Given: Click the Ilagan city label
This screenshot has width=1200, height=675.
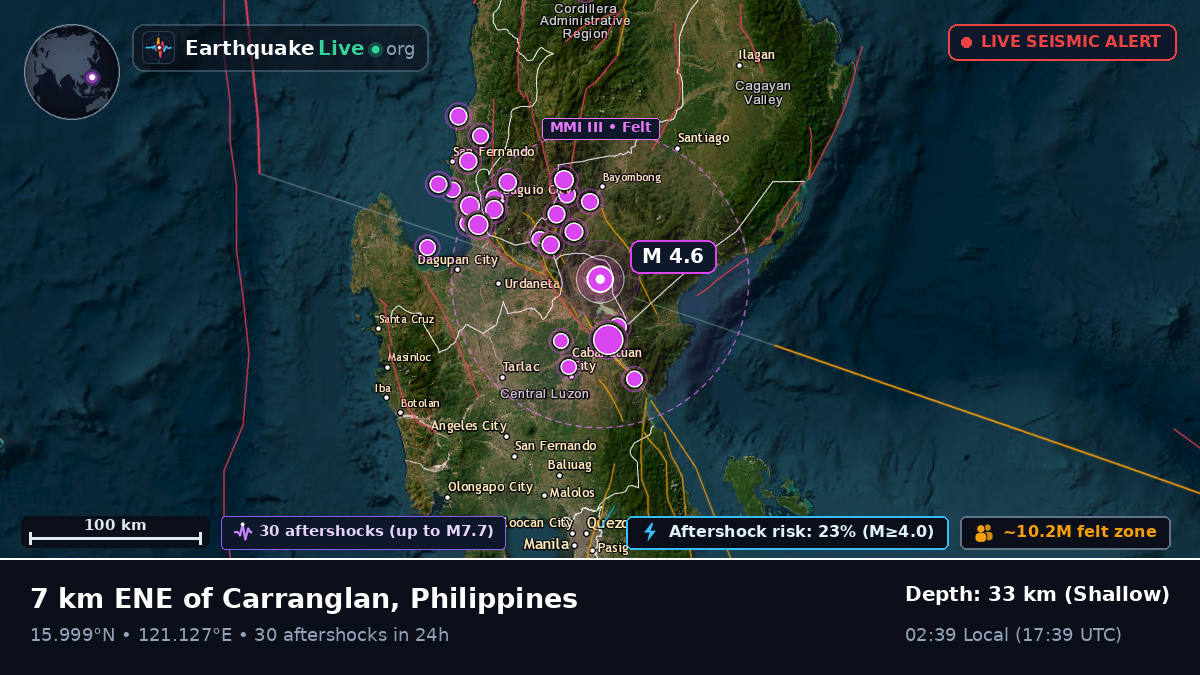Looking at the screenshot, I should [757, 55].
